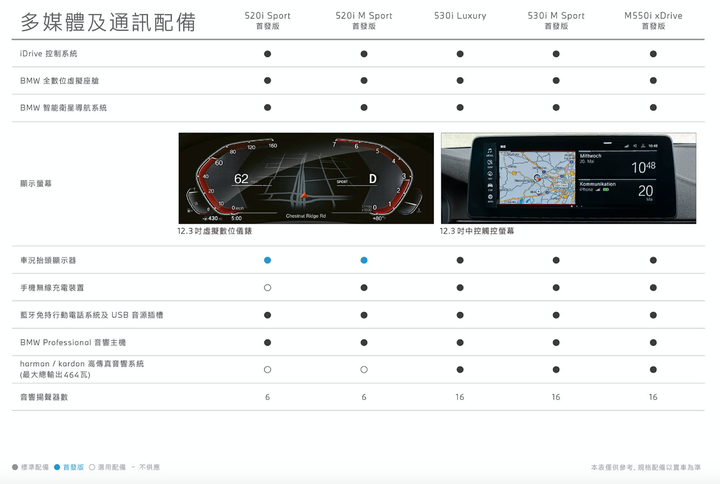
Task: Select the 音響揚聲器數 row label
Action: click(x=44, y=397)
